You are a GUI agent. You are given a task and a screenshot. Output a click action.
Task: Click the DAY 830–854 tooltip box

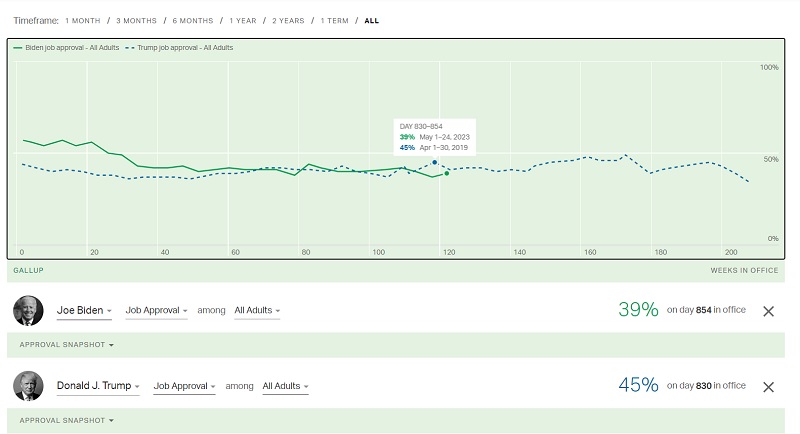(x=435, y=137)
